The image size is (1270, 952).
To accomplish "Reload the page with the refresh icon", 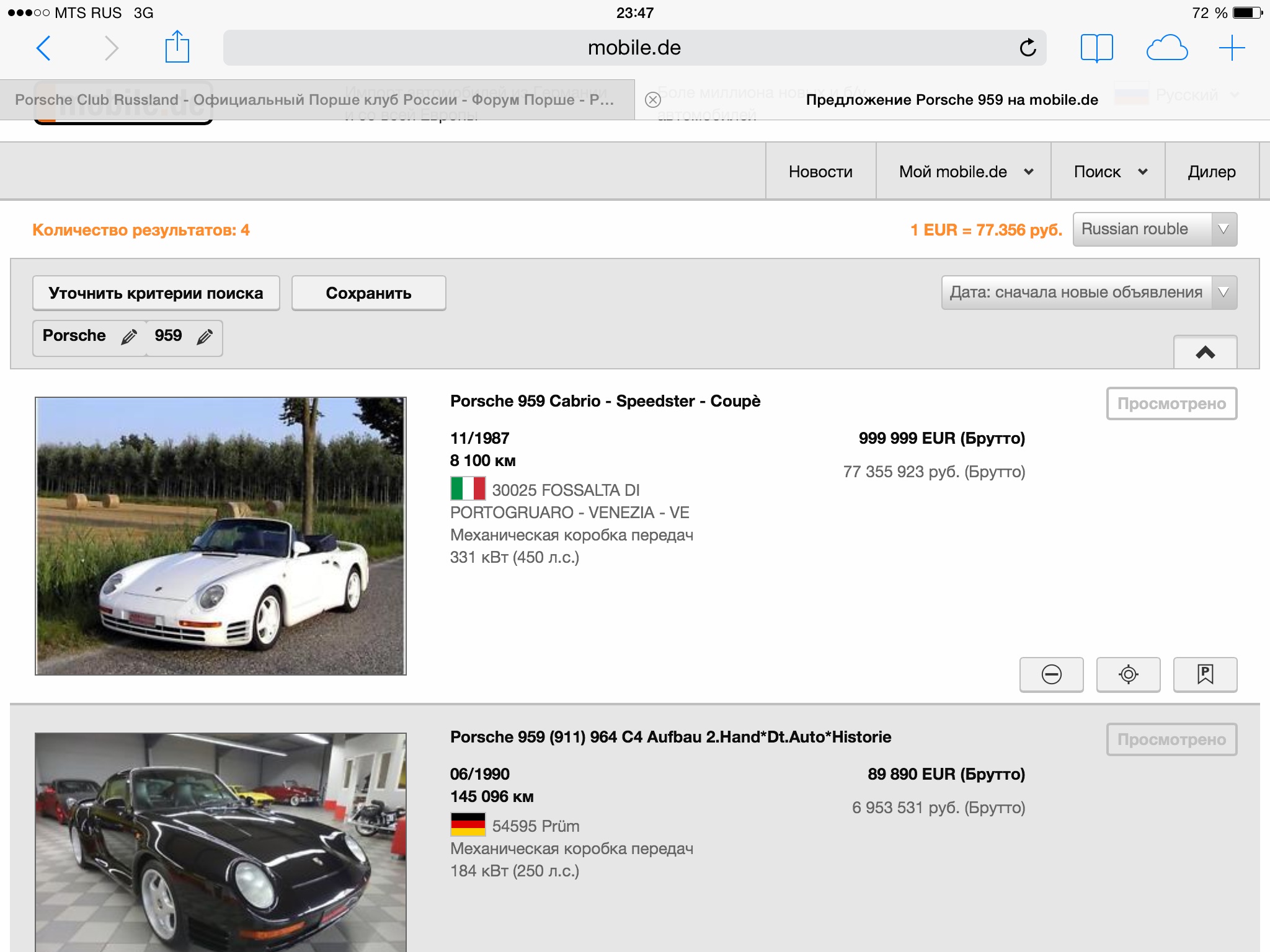I will pyautogui.click(x=1028, y=48).
